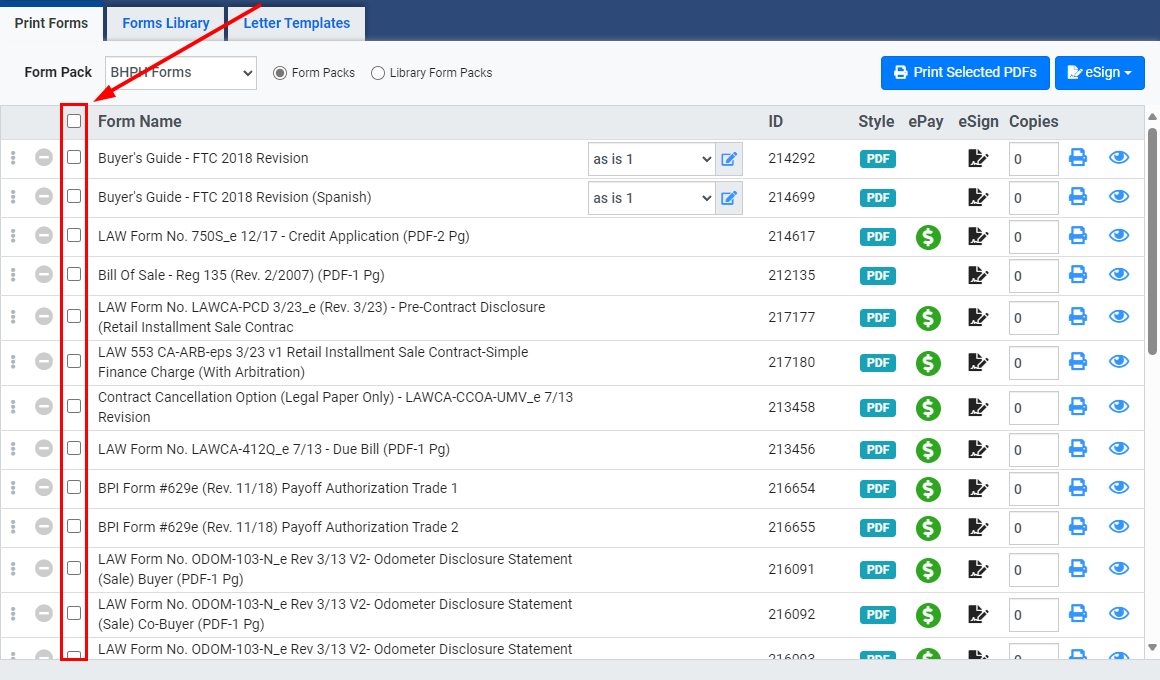Click the Form Name column header
1160x680 pixels.
click(x=140, y=121)
